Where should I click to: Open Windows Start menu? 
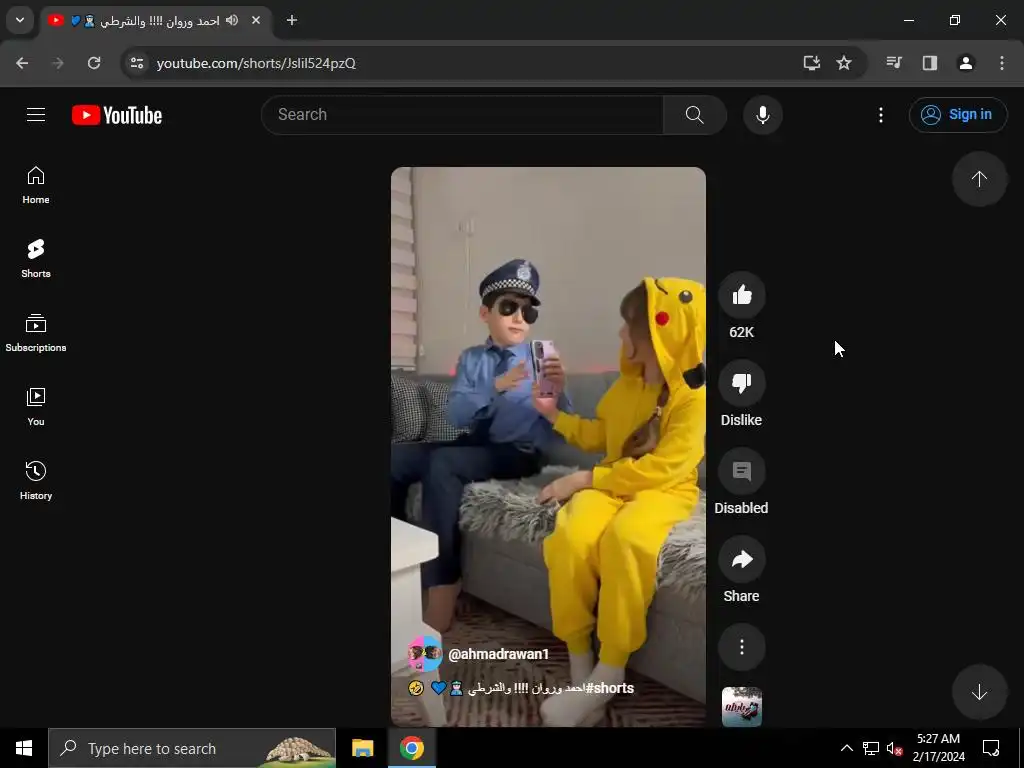pyautogui.click(x=24, y=748)
